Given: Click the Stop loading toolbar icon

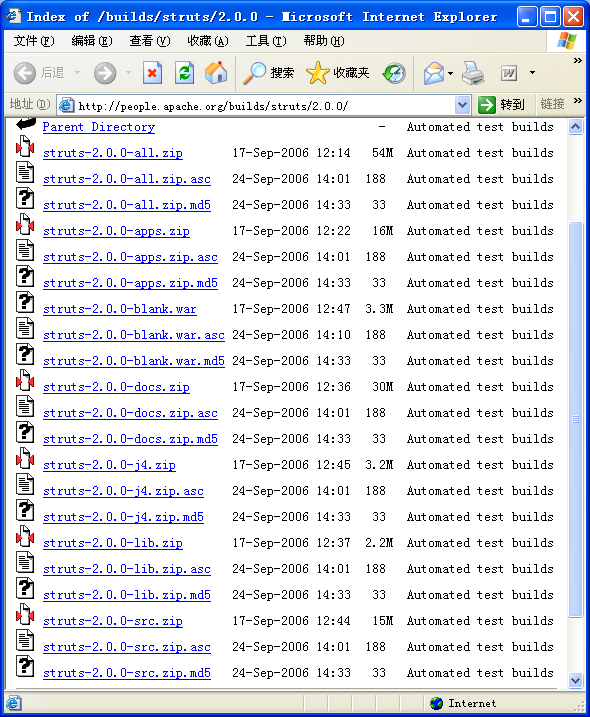Looking at the screenshot, I should [x=152, y=73].
